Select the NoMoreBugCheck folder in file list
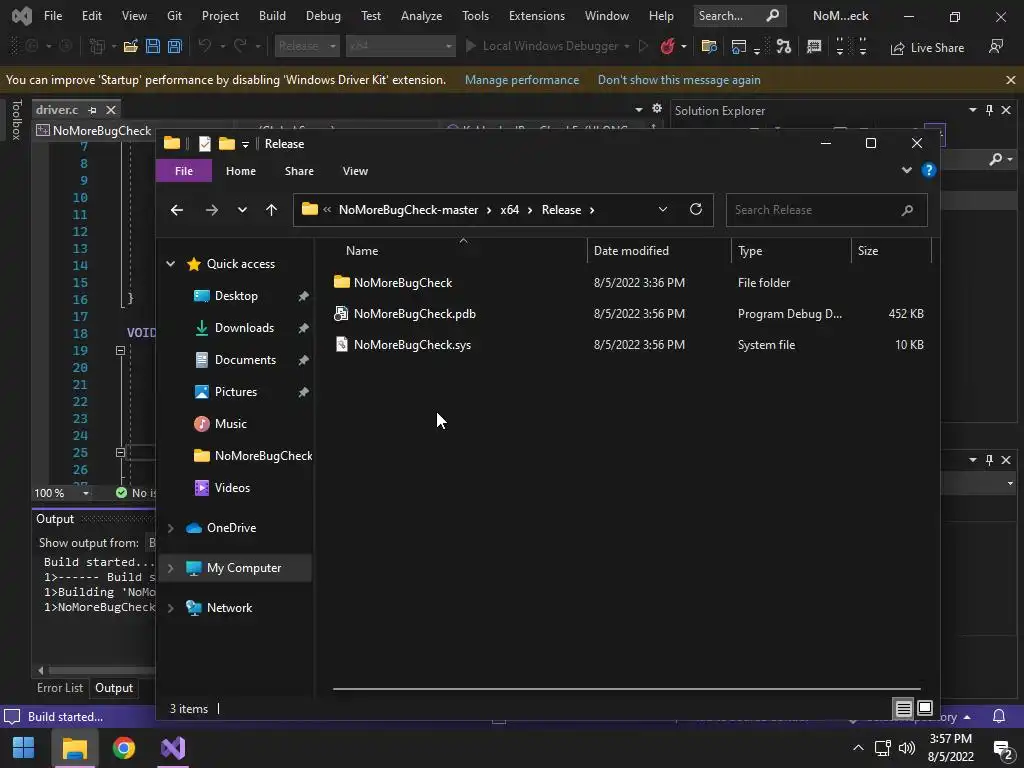Viewport: 1024px width, 768px height. [x=403, y=283]
